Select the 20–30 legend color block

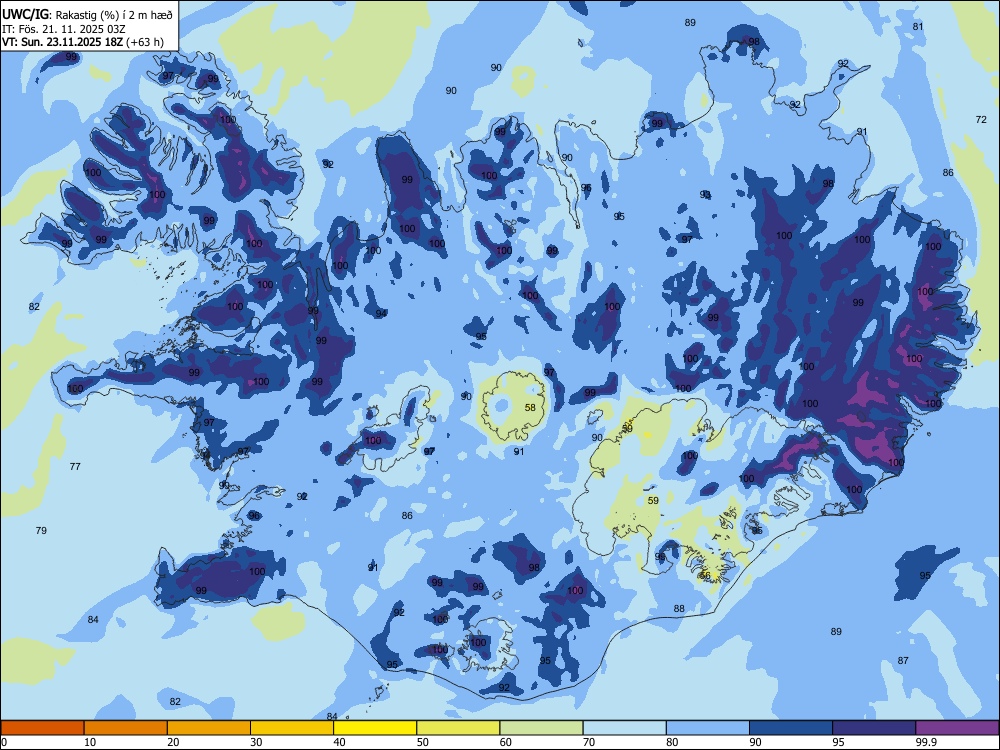(x=209, y=728)
